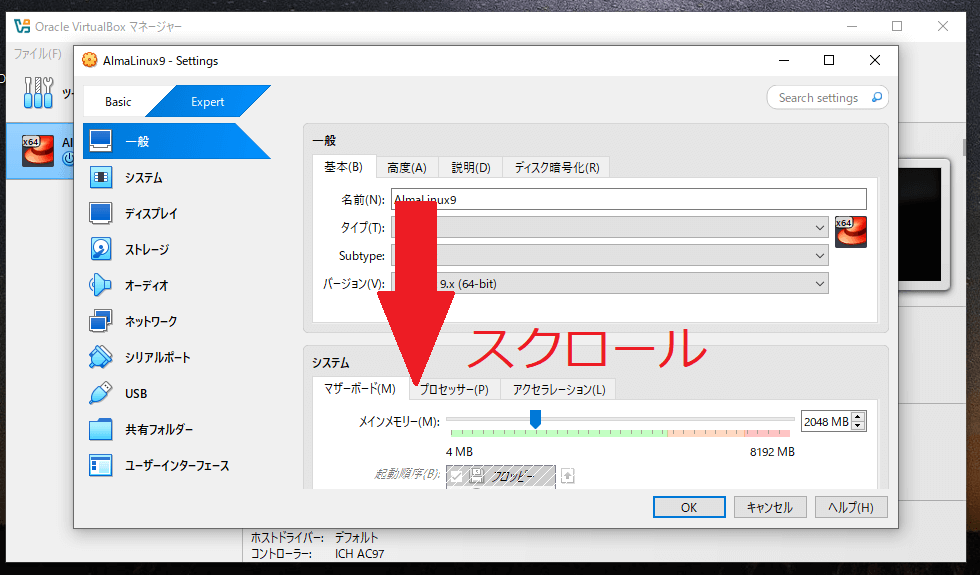The width and height of the screenshot is (980, 575).
Task: Click the search magnifier icon in Search settings
Action: 877,98
